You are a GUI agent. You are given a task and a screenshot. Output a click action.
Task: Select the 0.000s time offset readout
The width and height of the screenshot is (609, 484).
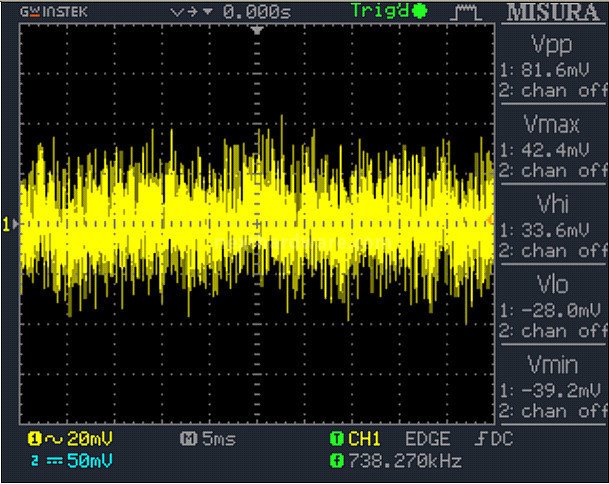point(257,12)
